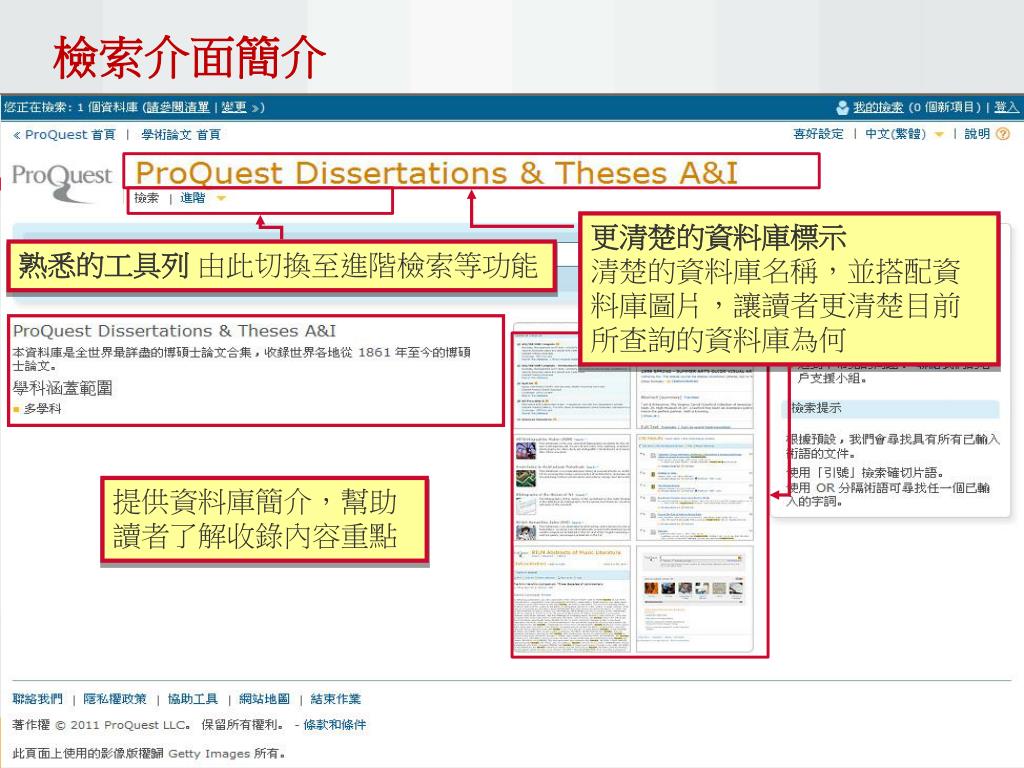Click the 多學科 list item
The height and width of the screenshot is (768, 1024).
point(42,409)
